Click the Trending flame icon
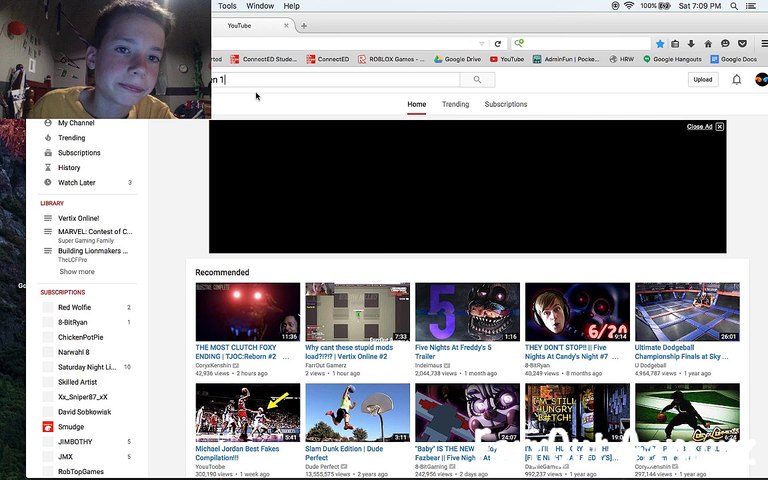The width and height of the screenshot is (768, 480). pyautogui.click(x=48, y=138)
